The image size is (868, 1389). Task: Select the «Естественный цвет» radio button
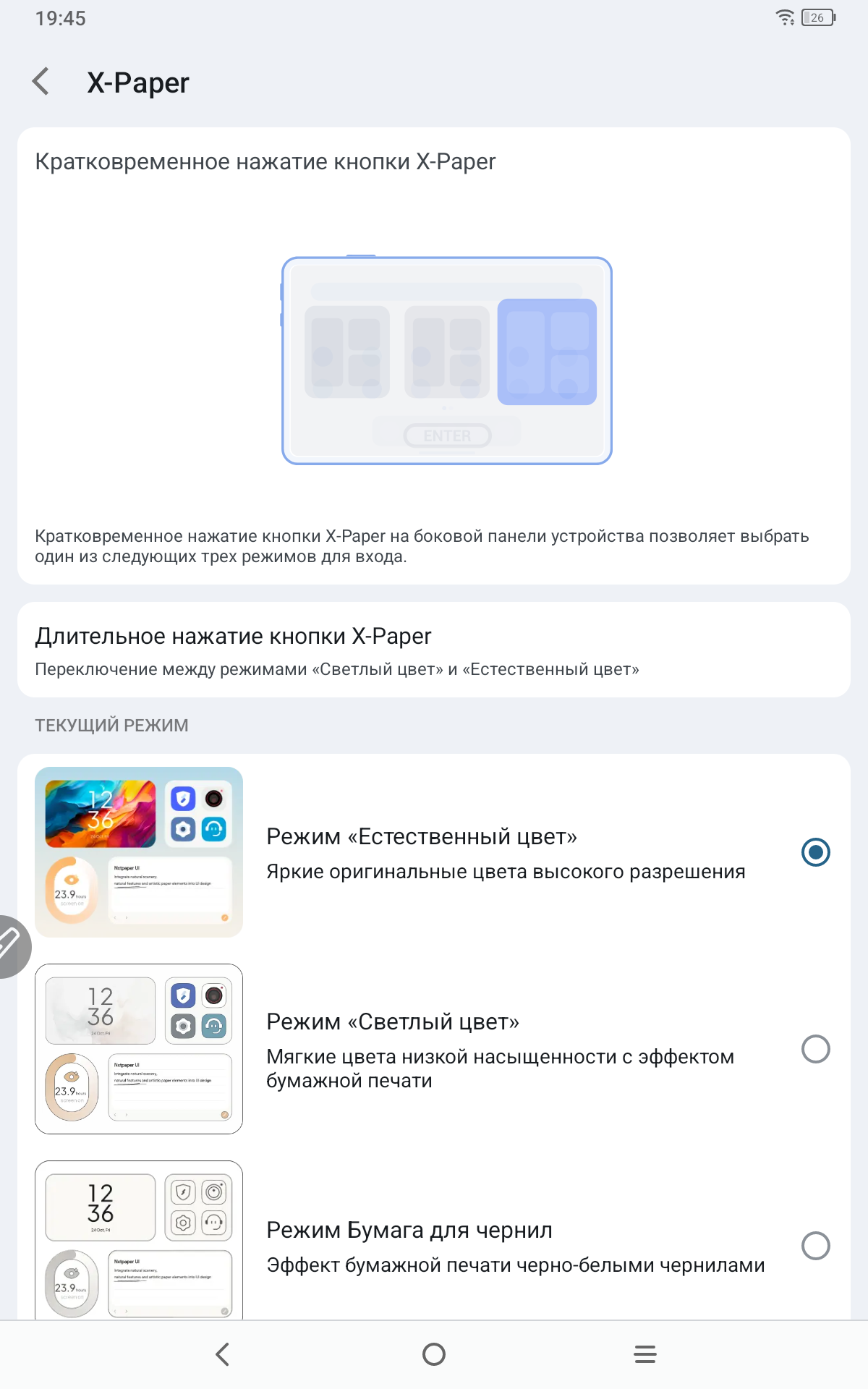815,852
